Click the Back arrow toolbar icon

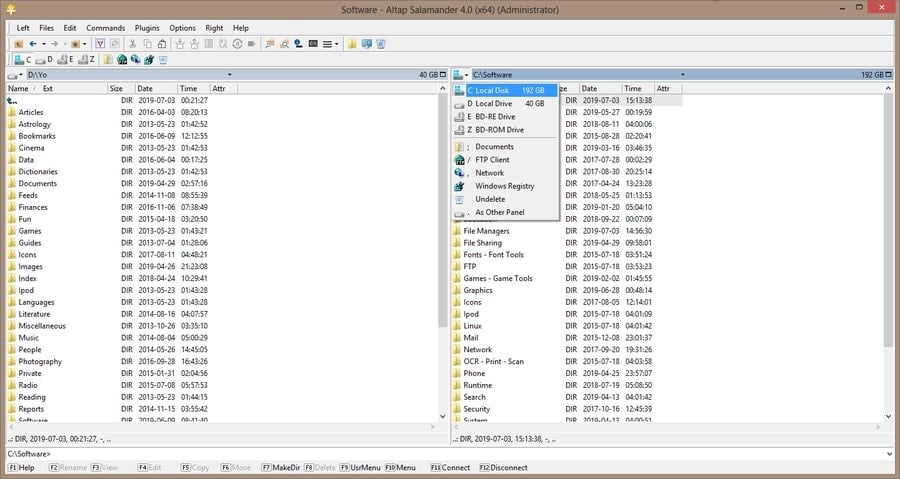pyautogui.click(x=33, y=44)
